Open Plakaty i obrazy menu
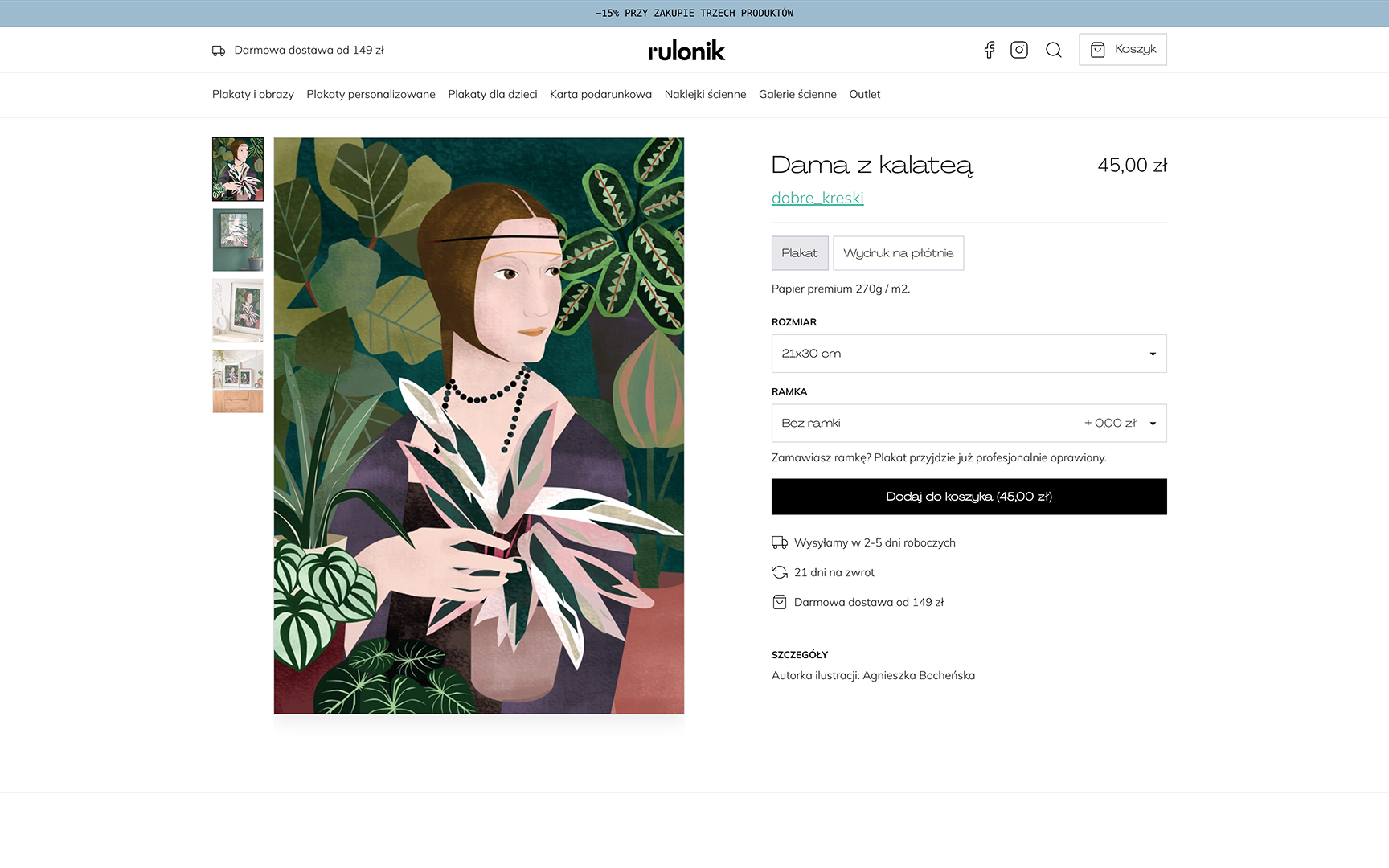1389x868 pixels. point(253,94)
